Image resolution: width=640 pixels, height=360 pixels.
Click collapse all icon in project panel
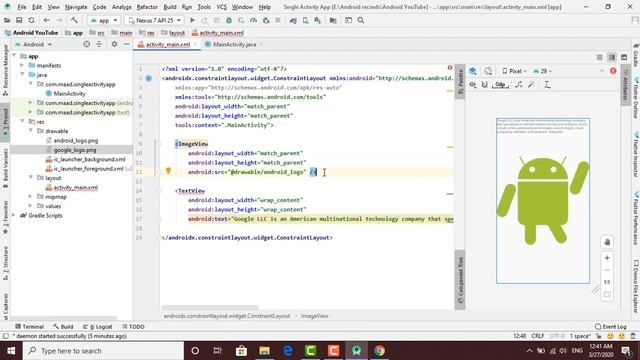pyautogui.click(x=99, y=44)
